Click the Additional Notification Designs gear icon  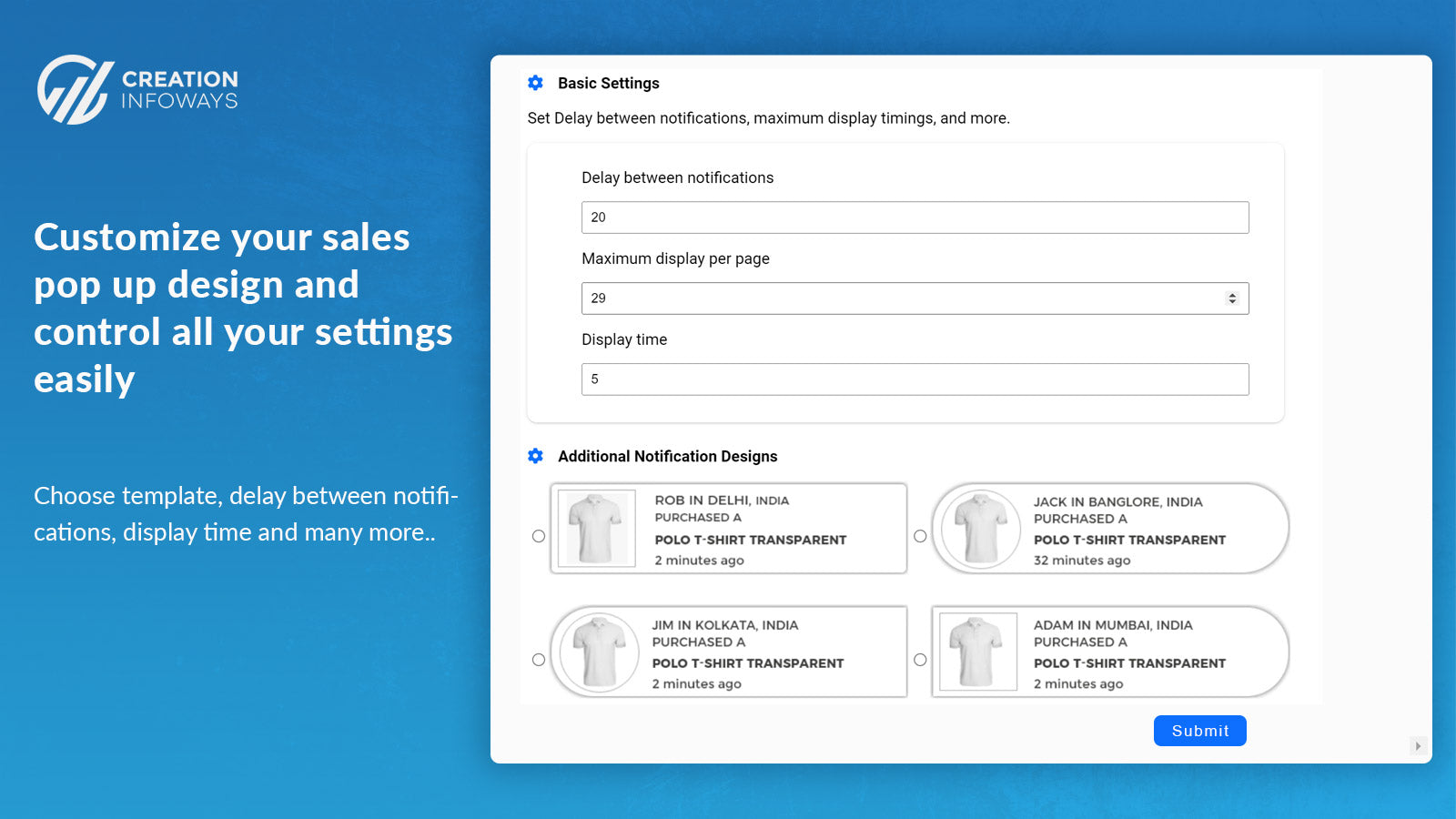[535, 456]
